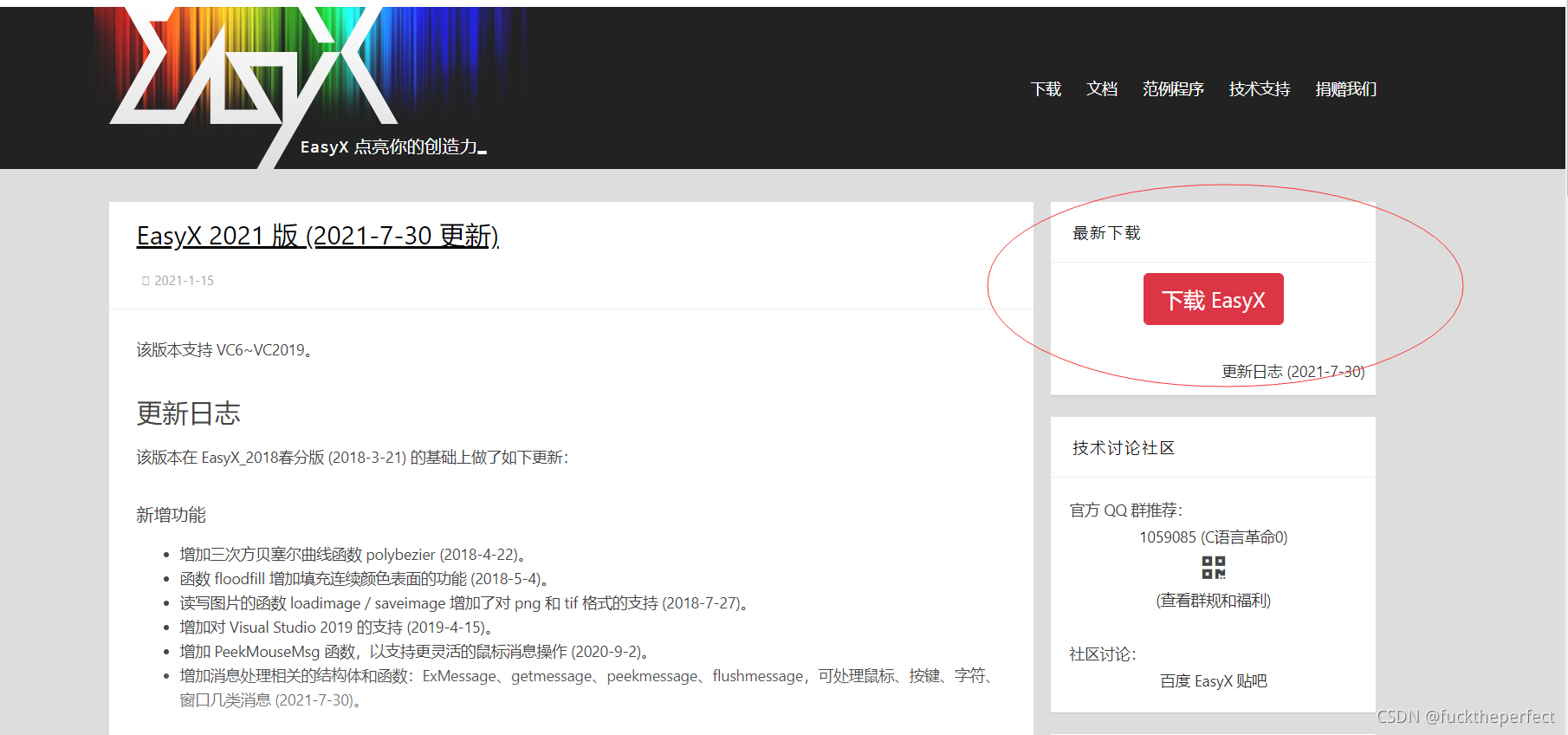Viewport: 1568px width, 735px height.
Task: Click the loadimage / saveimage list item
Action: [x=464, y=603]
